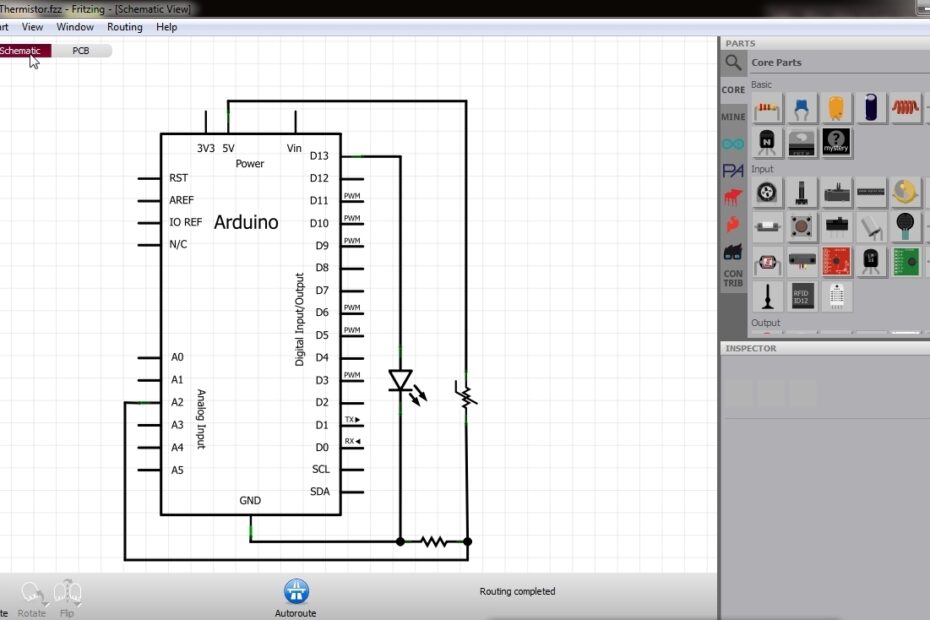Open the parts search magnifier
The height and width of the screenshot is (620, 930).
[x=733, y=62]
